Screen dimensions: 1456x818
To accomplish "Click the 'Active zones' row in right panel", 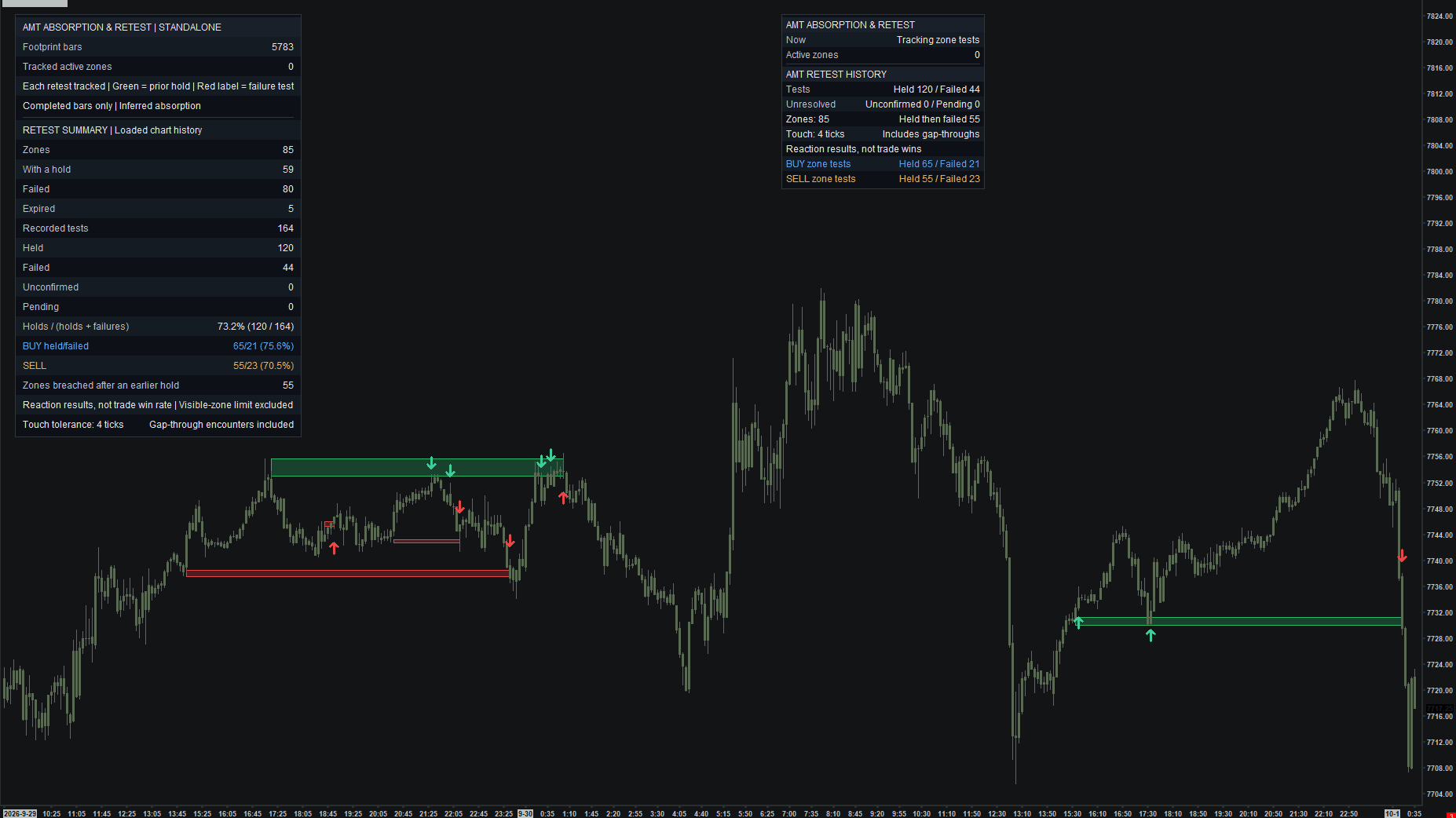I will [x=883, y=55].
